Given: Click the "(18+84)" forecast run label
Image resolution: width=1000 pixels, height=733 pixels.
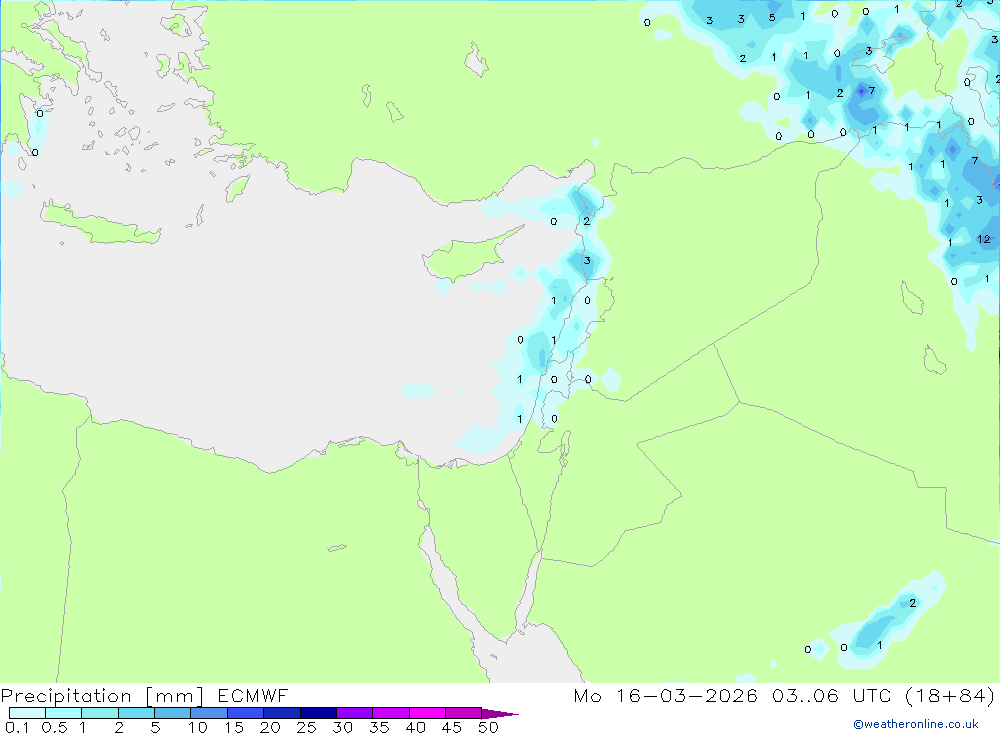Looking at the screenshot, I should (950, 696).
